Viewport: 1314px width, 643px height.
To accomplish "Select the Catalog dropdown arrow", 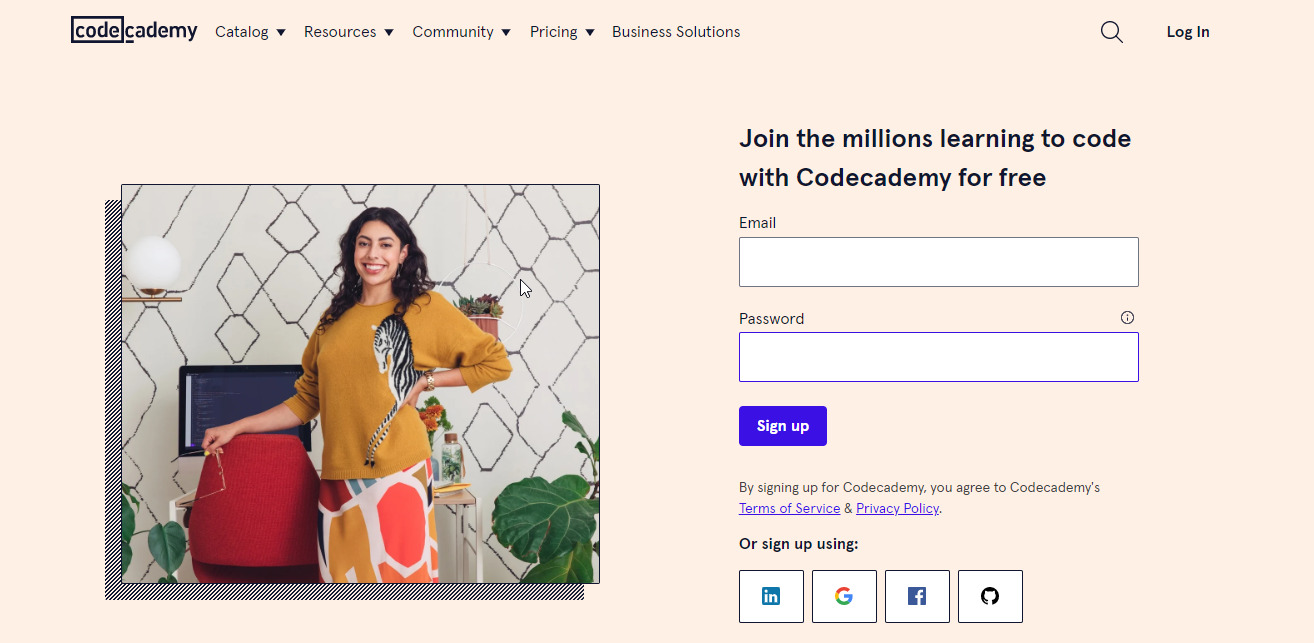I will [x=281, y=32].
